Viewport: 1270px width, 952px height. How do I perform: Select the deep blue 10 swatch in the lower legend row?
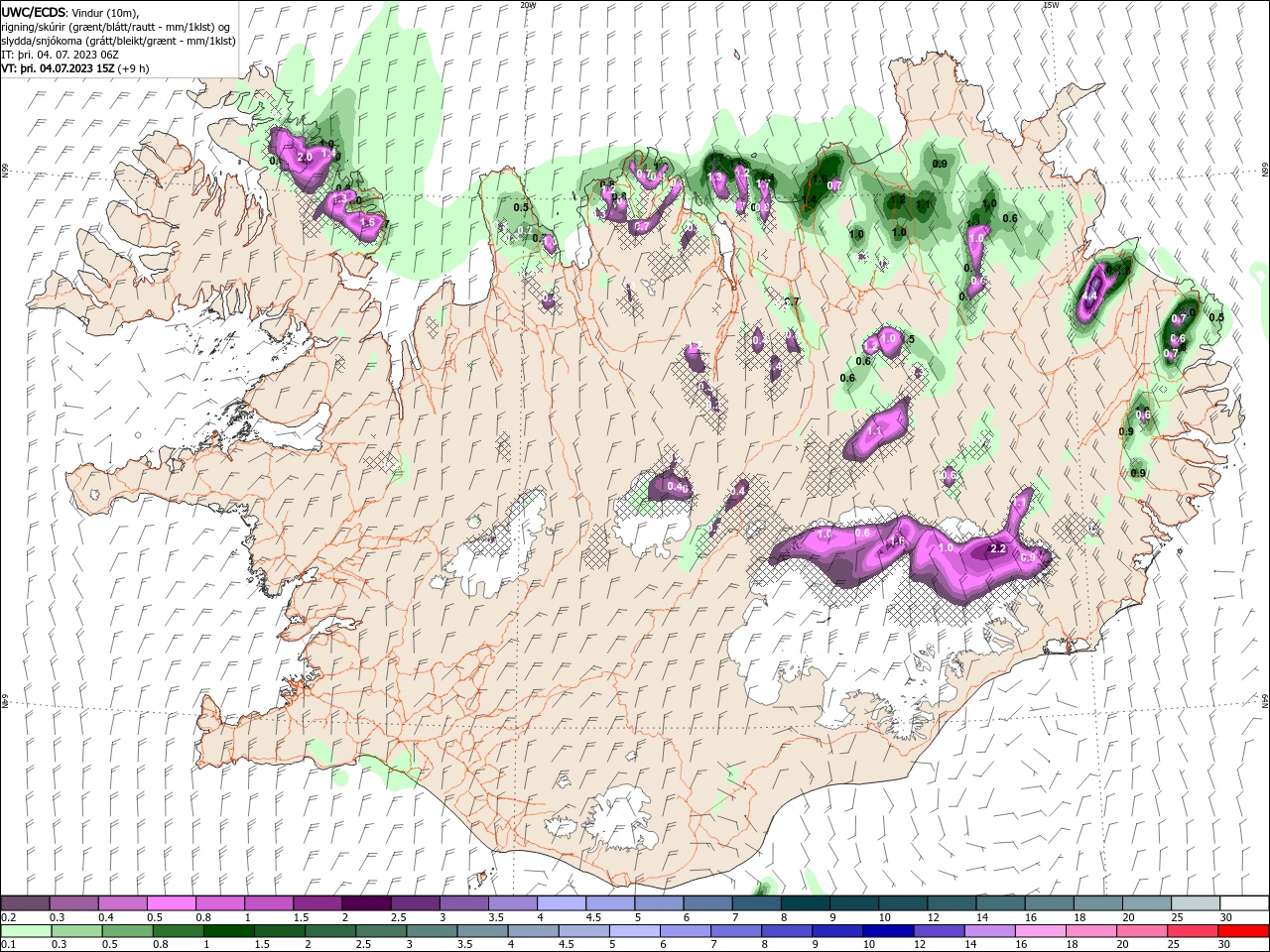(887, 931)
